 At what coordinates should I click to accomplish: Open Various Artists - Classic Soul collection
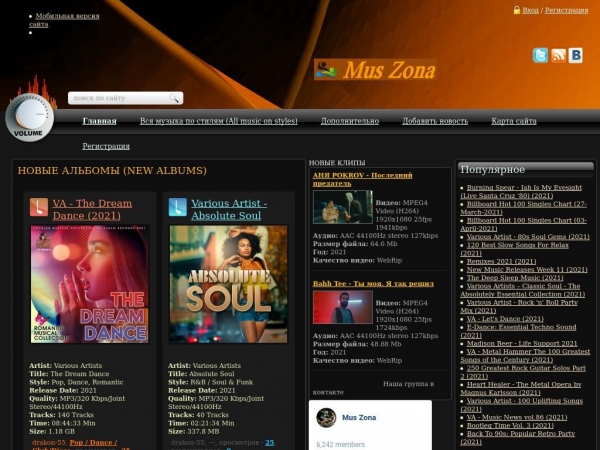(523, 290)
